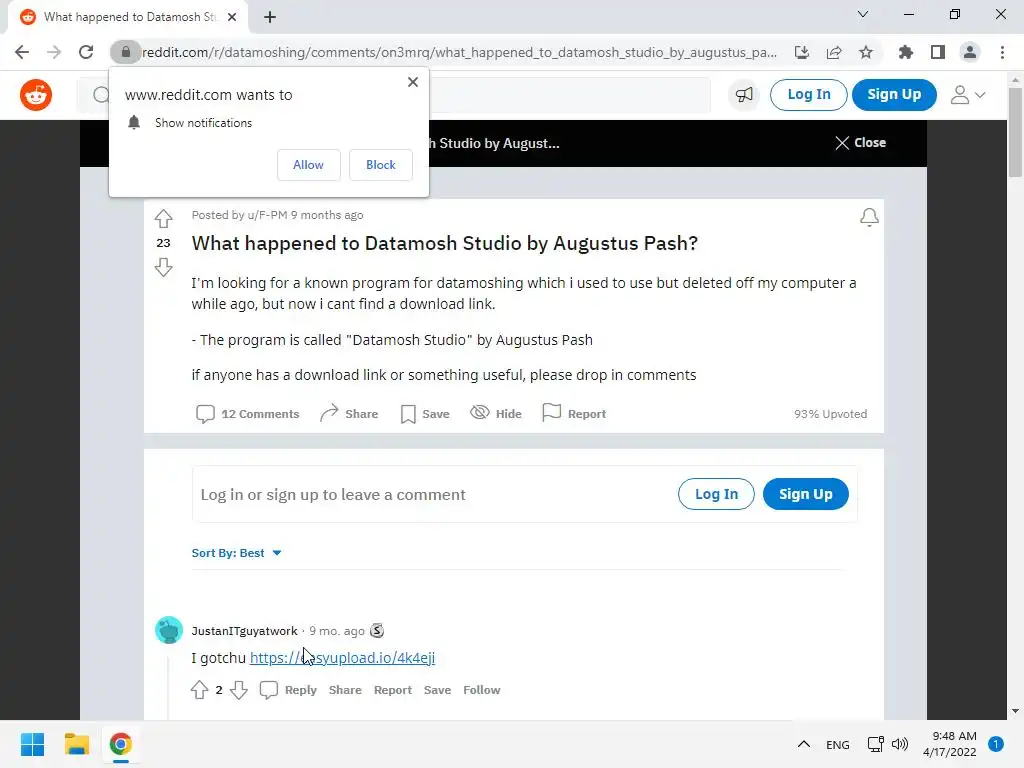The width and height of the screenshot is (1024, 768).
Task: Open the user account dropdown menu
Action: click(x=968, y=95)
